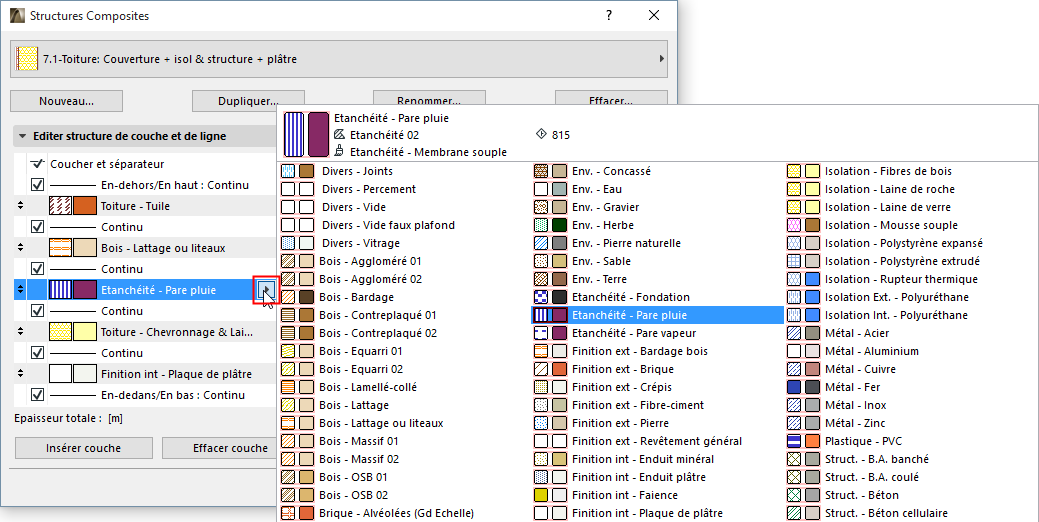Click hatch pattern swatch of Bois - Lattage ou liteaux layer
The width and height of the screenshot is (1039, 522).
60,248
